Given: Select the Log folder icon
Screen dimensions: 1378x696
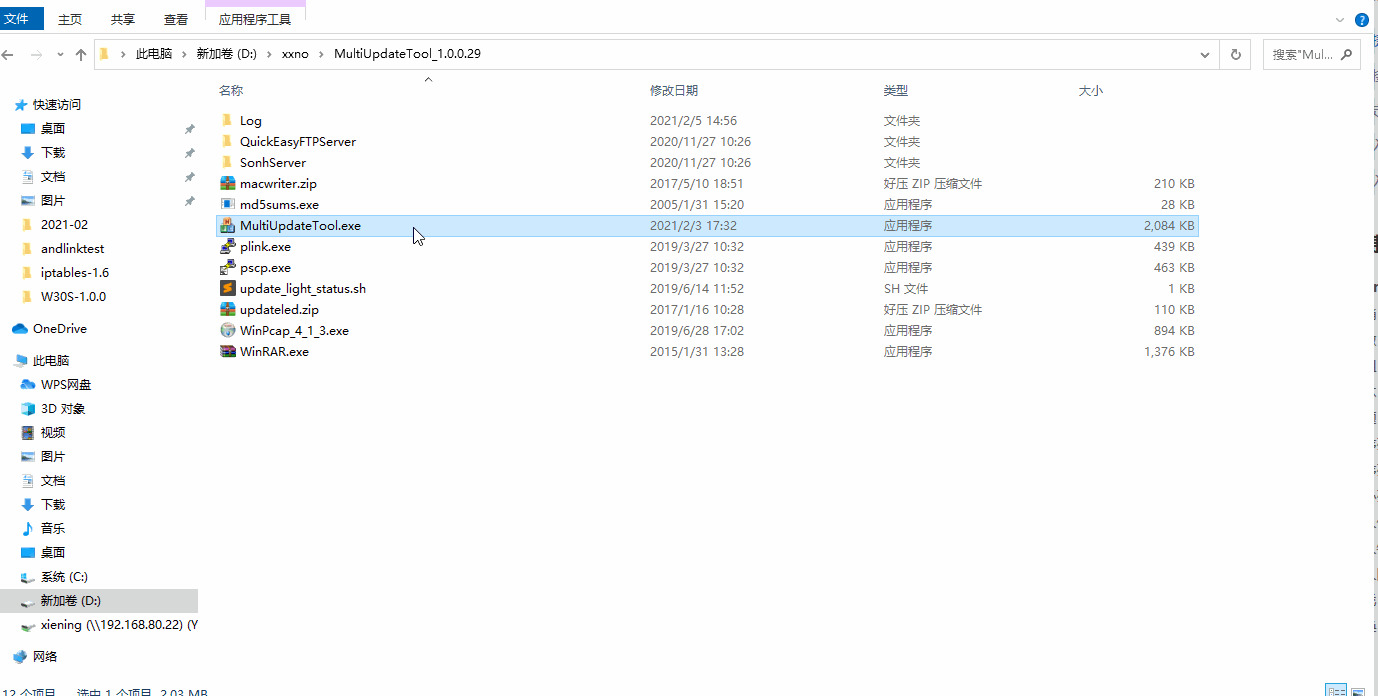Looking at the screenshot, I should 228,121.
